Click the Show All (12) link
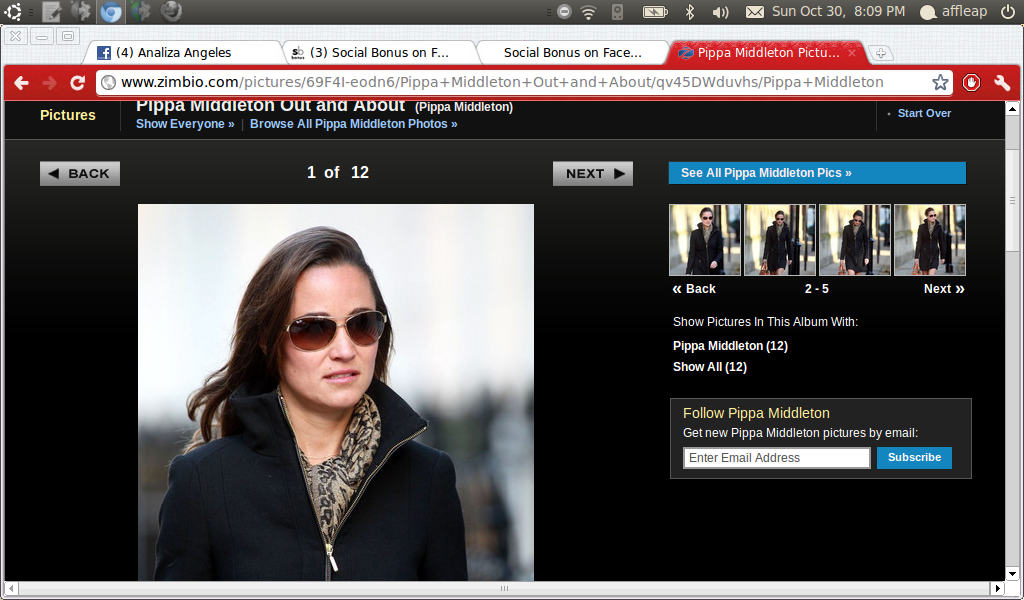 pos(710,367)
